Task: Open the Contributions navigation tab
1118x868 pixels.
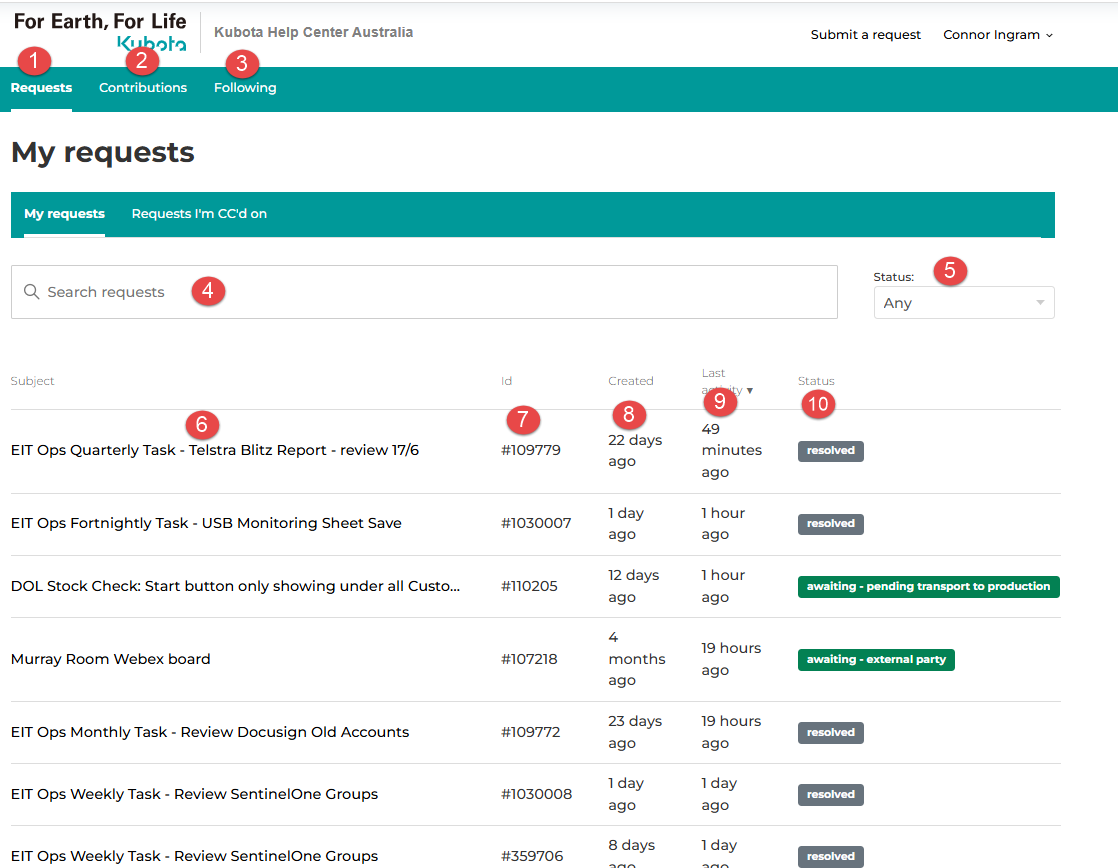Action: pos(142,87)
